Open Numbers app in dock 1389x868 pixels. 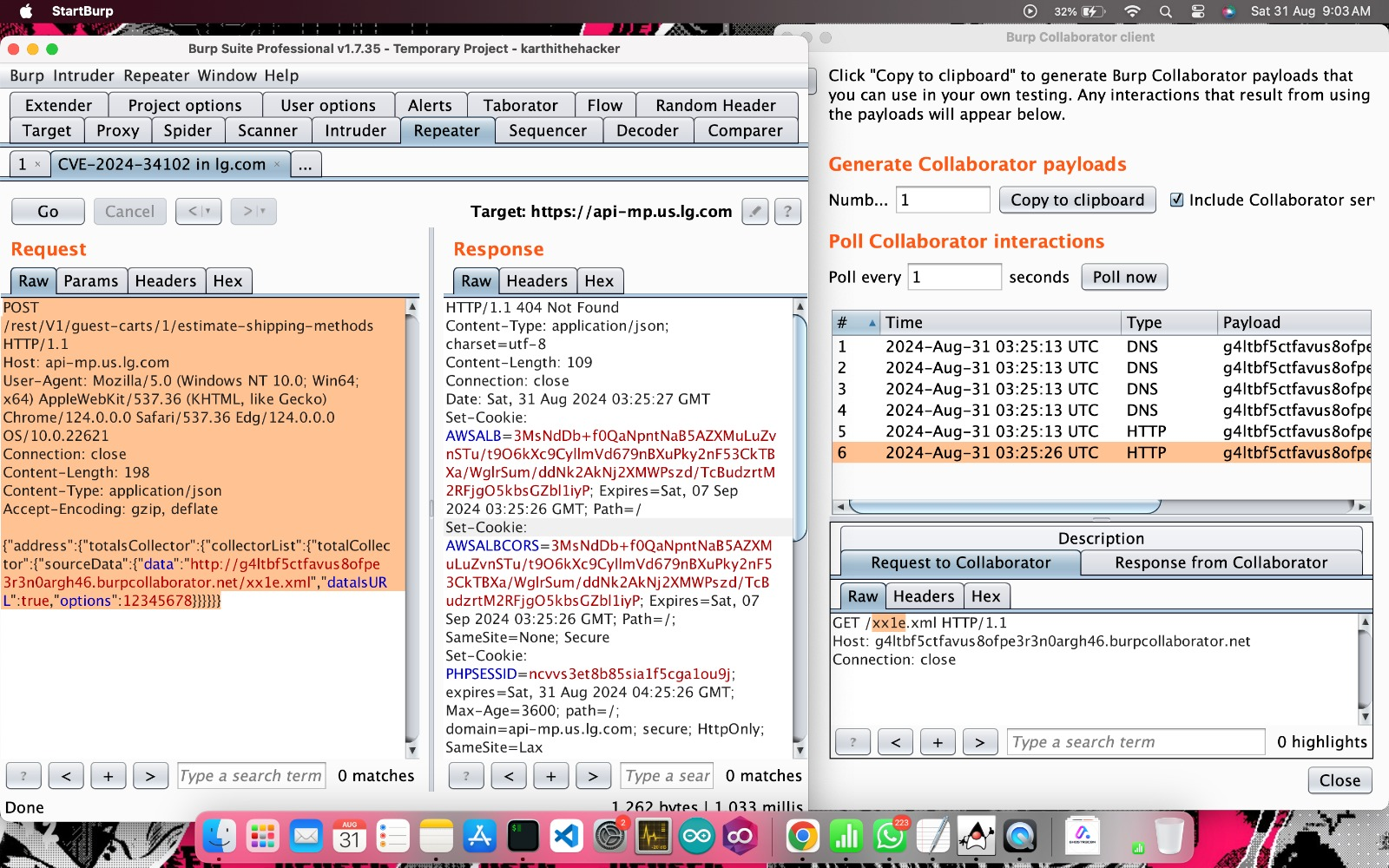846,837
